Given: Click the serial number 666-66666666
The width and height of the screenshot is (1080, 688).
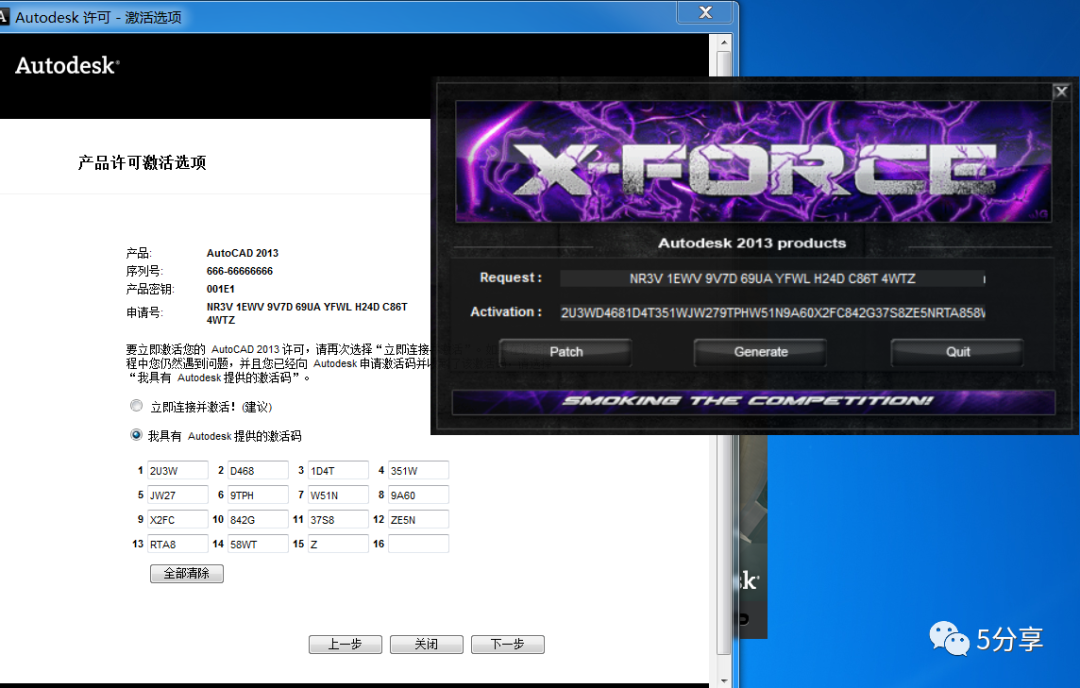Looking at the screenshot, I should tap(240, 271).
